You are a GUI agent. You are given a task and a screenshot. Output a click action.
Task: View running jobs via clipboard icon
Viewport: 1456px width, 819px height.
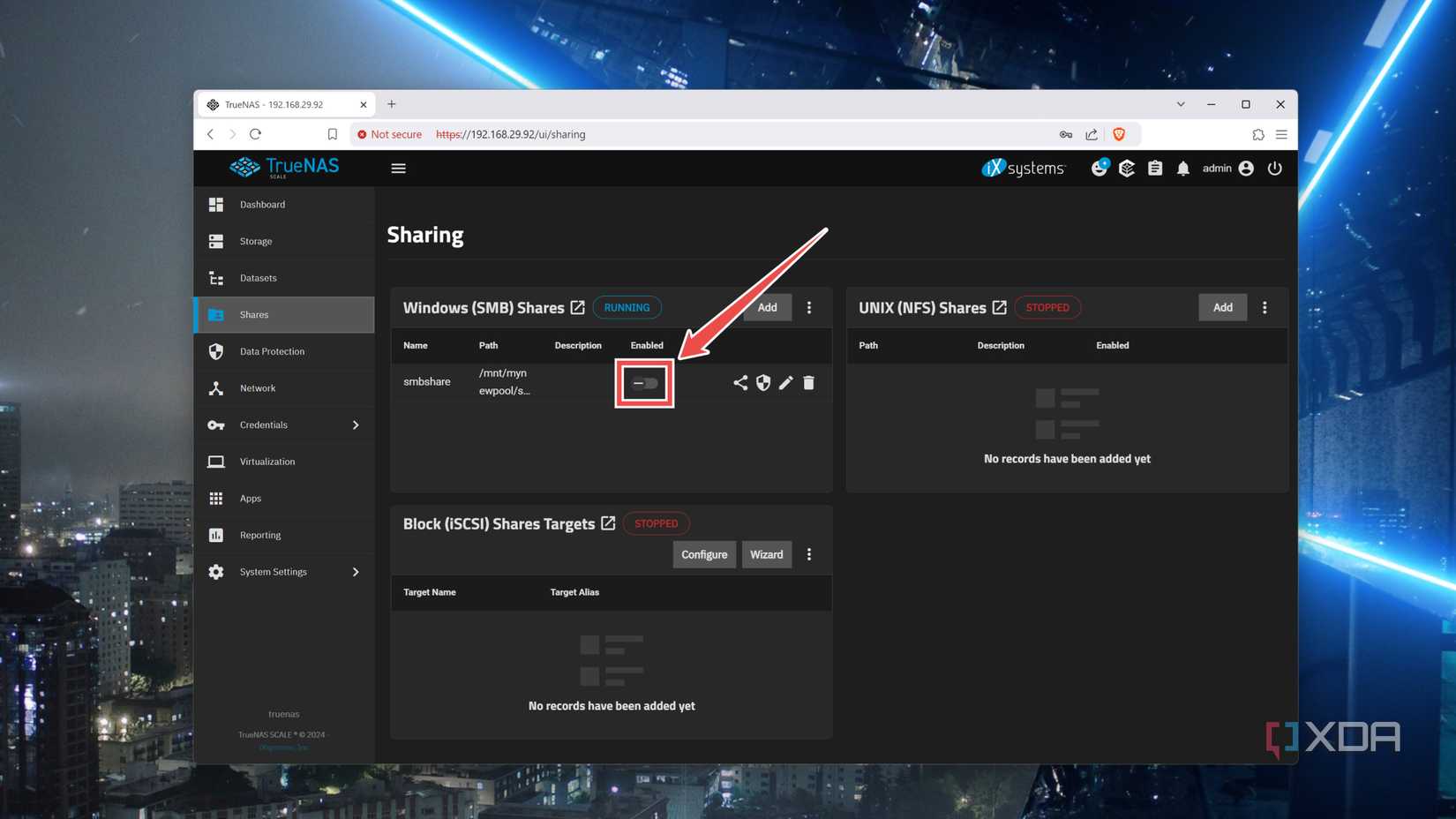tap(1154, 168)
